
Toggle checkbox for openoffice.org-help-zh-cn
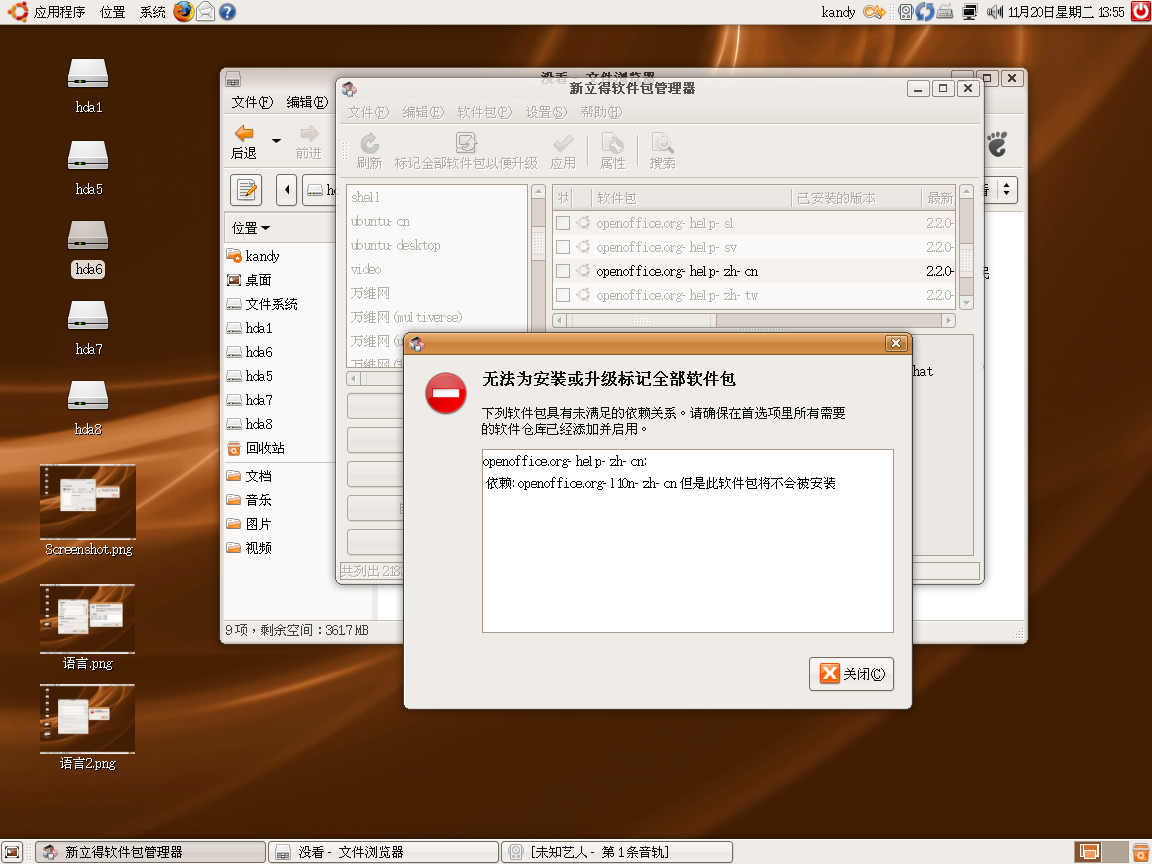click(564, 271)
